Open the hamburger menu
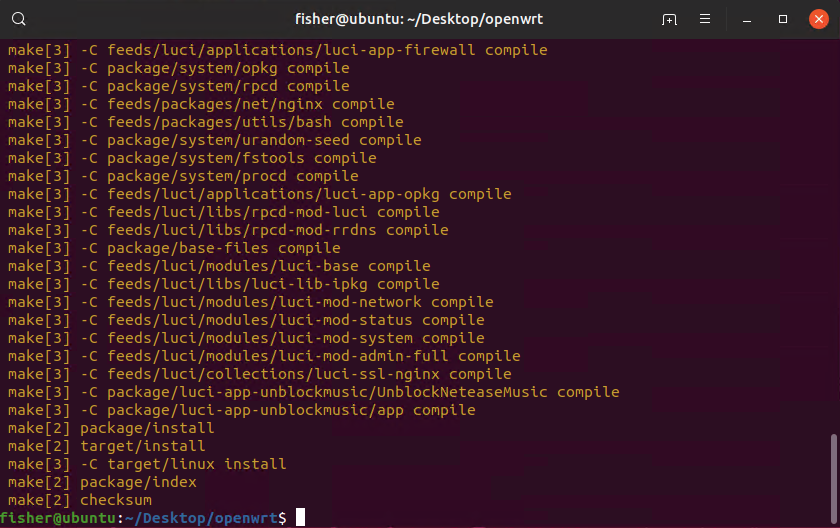This screenshot has width=840, height=528. pyautogui.click(x=705, y=19)
